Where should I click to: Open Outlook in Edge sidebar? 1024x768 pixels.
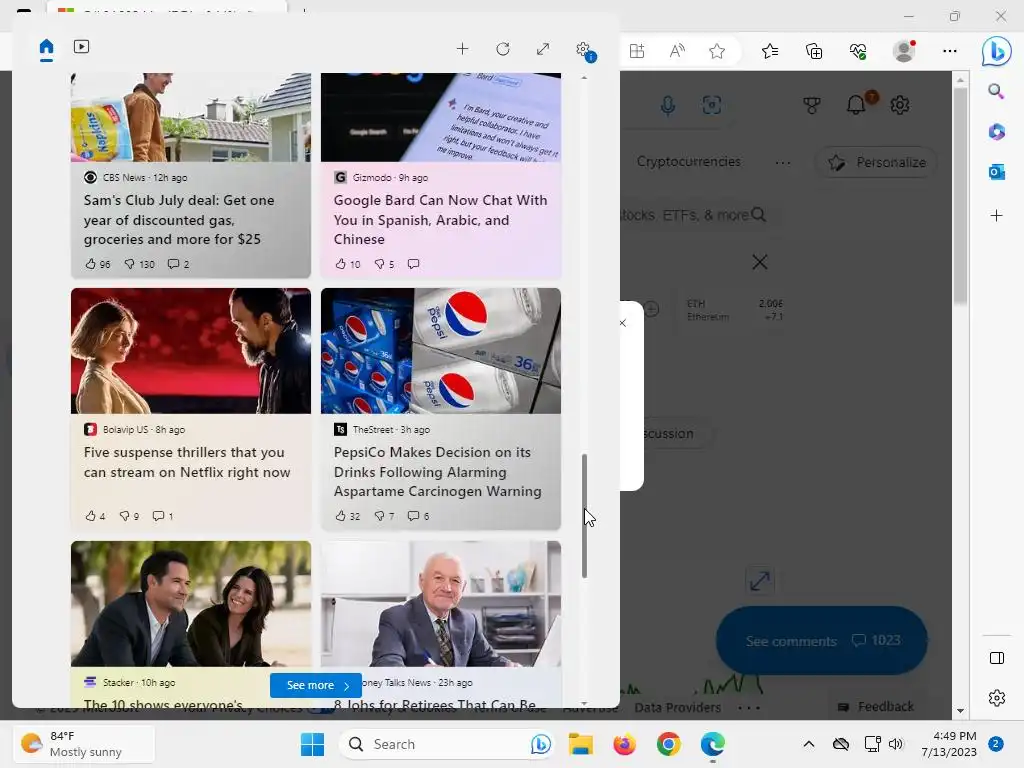pos(996,172)
